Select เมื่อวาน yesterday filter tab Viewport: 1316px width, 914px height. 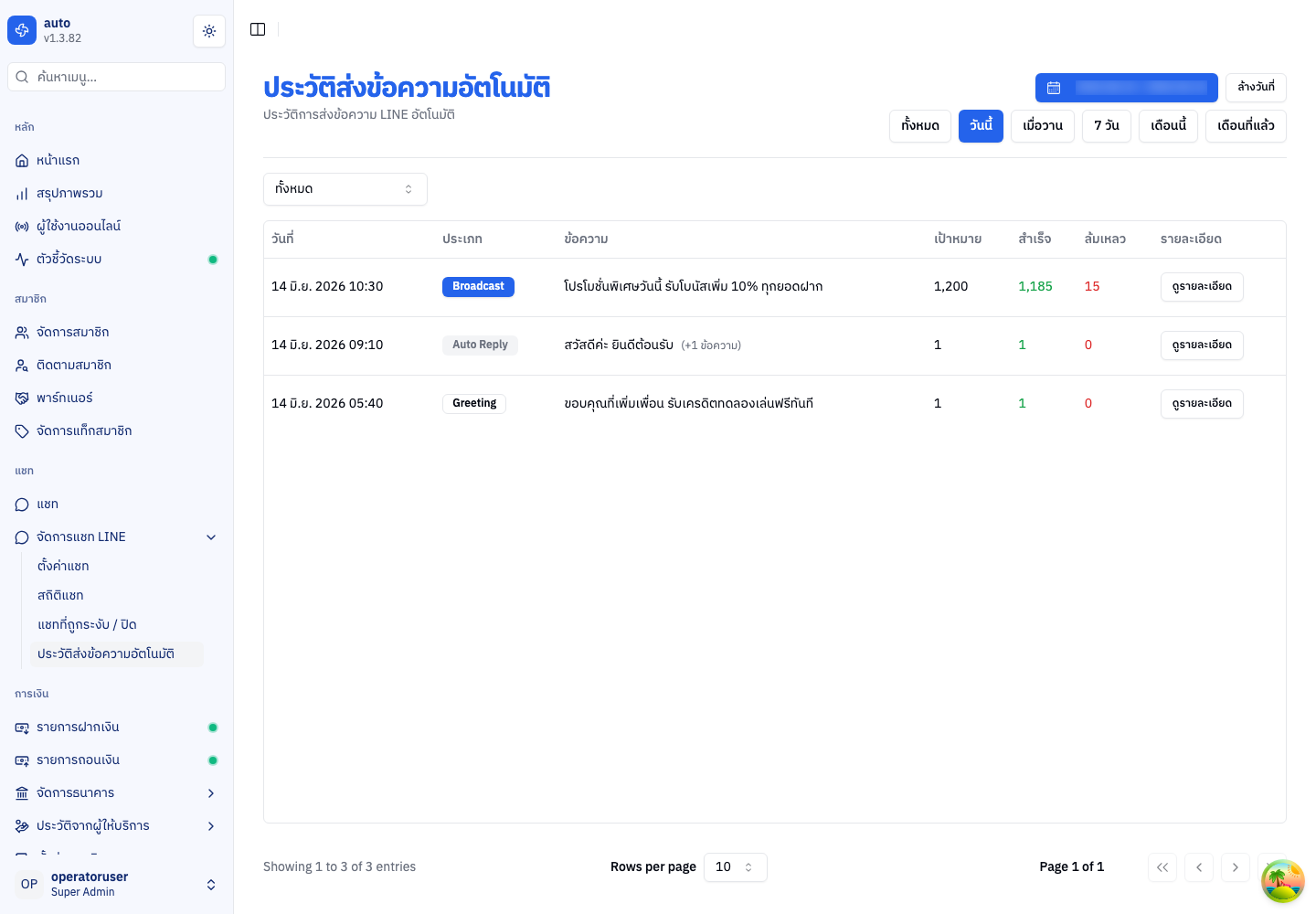click(x=1043, y=126)
